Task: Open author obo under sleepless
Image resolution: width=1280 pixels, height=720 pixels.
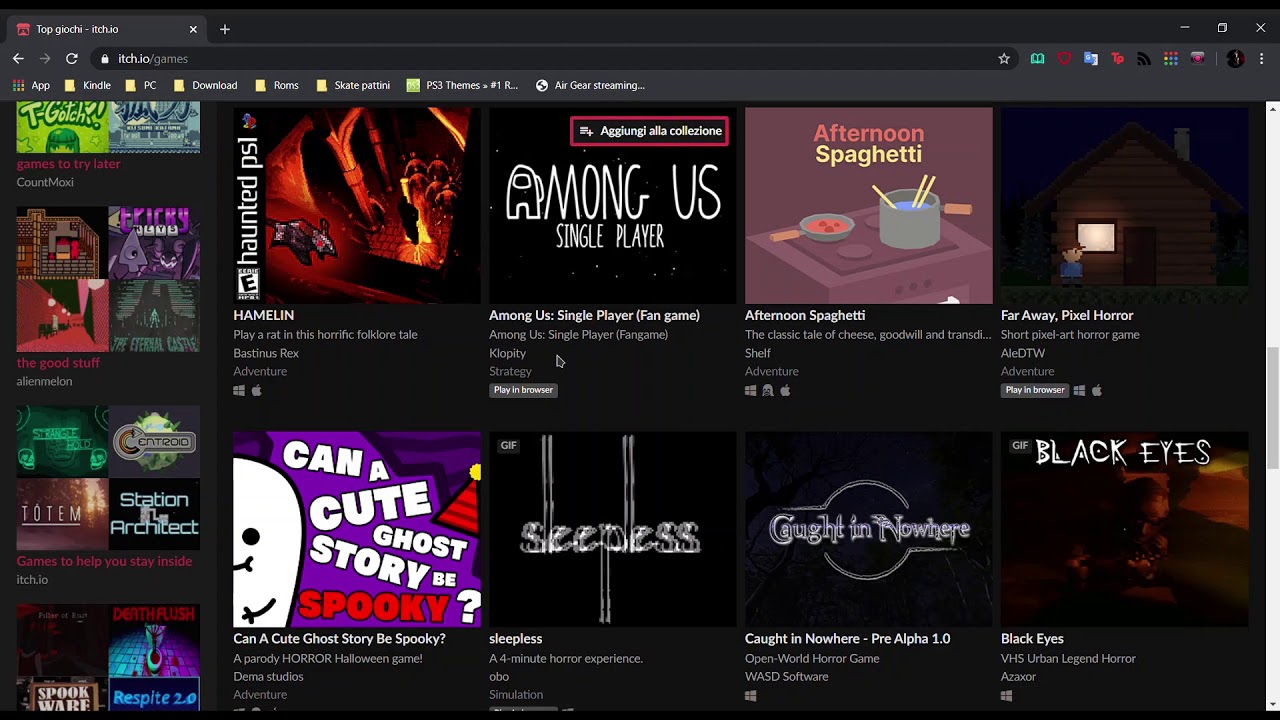Action: [x=499, y=676]
